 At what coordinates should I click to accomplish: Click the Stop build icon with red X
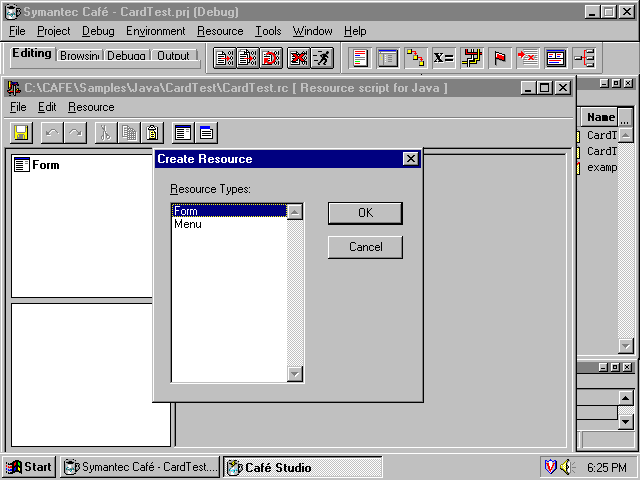click(298, 58)
